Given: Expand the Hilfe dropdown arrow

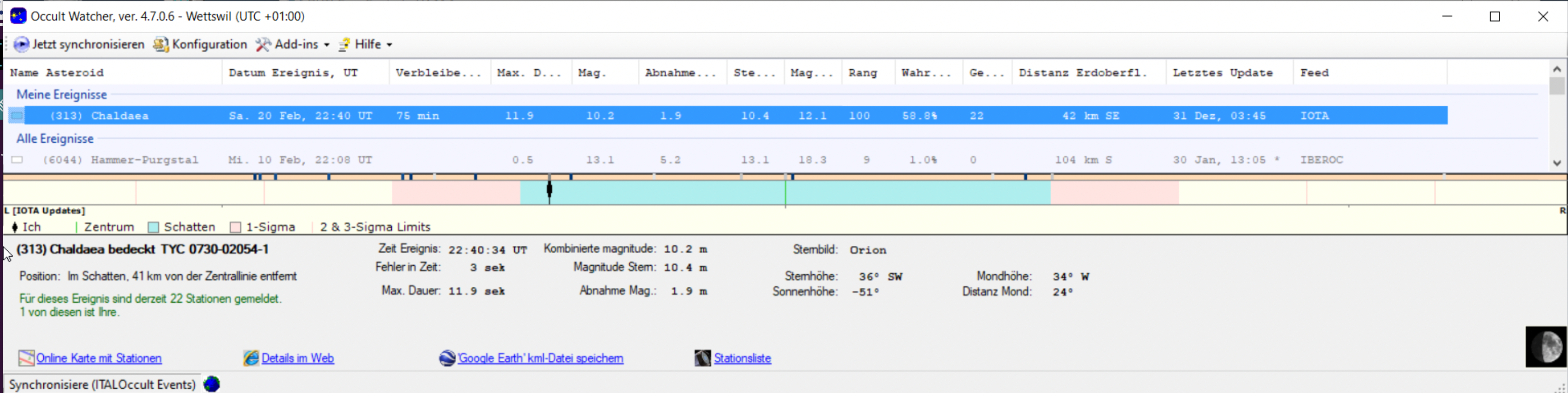Looking at the screenshot, I should coord(389,45).
